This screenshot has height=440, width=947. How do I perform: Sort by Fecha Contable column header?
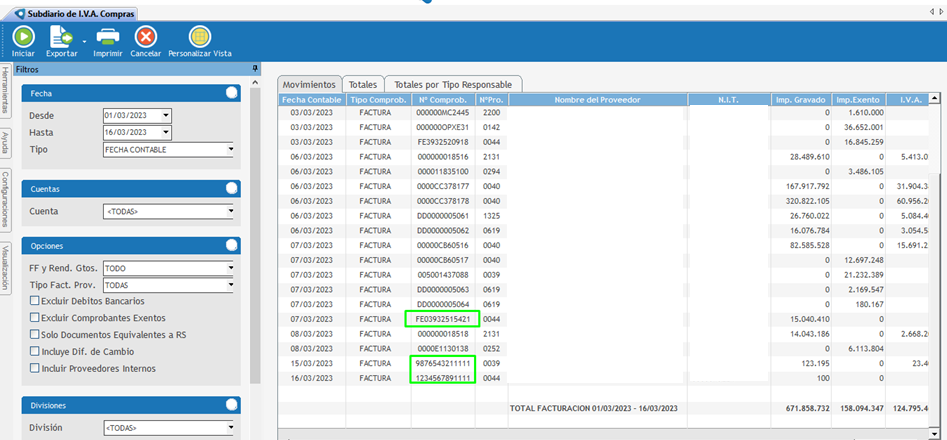point(312,100)
